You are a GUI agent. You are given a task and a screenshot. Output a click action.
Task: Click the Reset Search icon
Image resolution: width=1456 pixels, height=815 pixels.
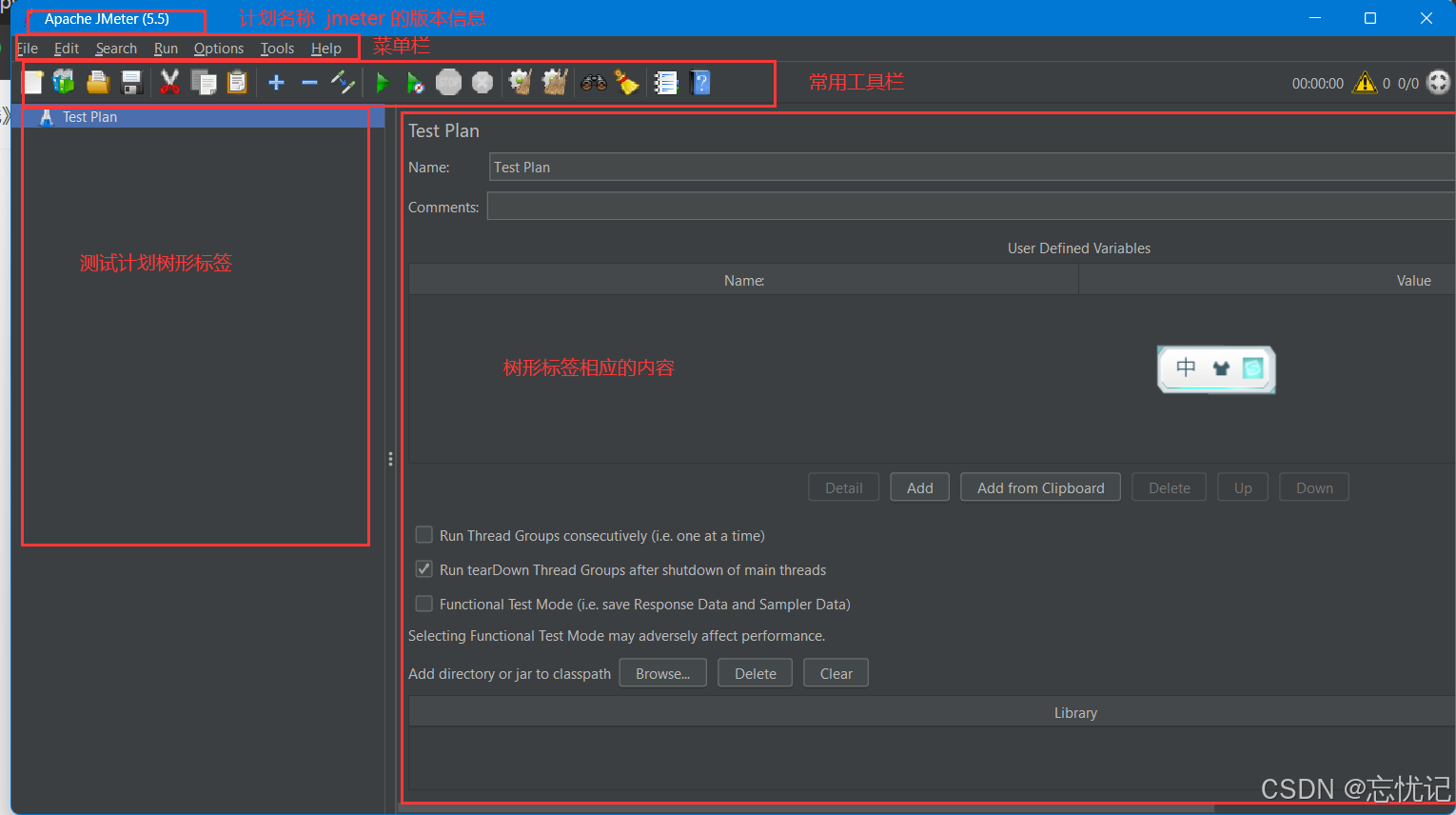click(x=627, y=83)
